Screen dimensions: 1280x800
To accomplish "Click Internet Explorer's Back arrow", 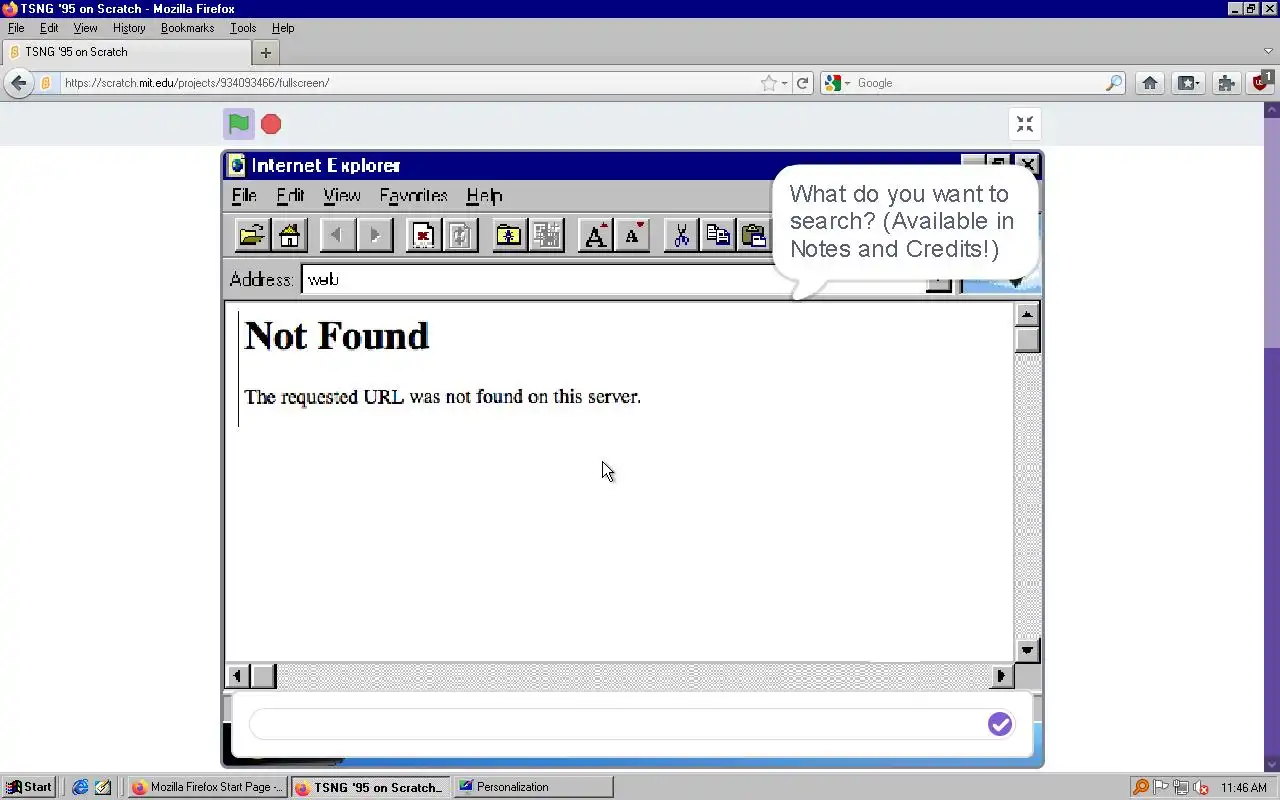I will click(337, 235).
